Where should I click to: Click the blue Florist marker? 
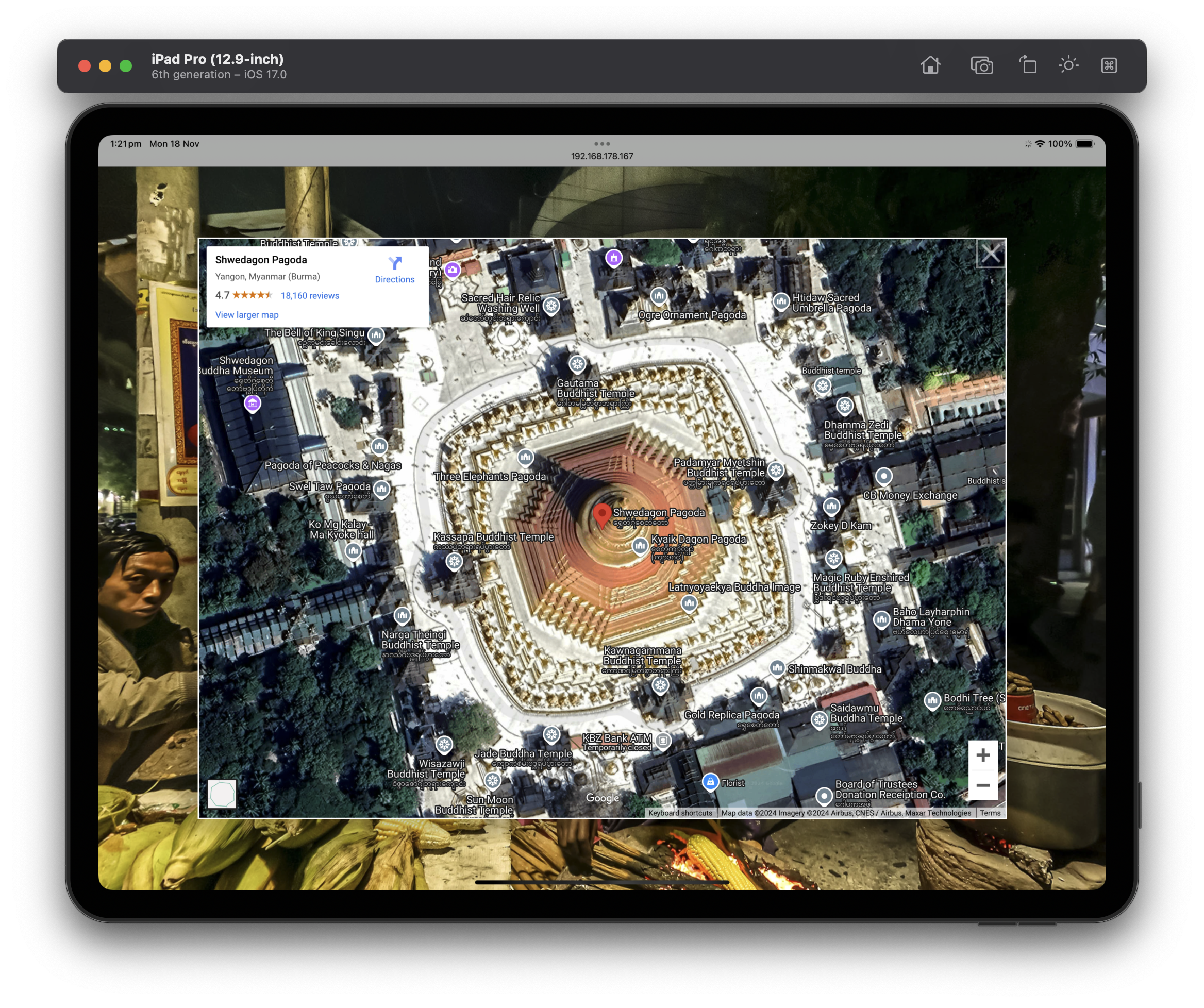[710, 782]
